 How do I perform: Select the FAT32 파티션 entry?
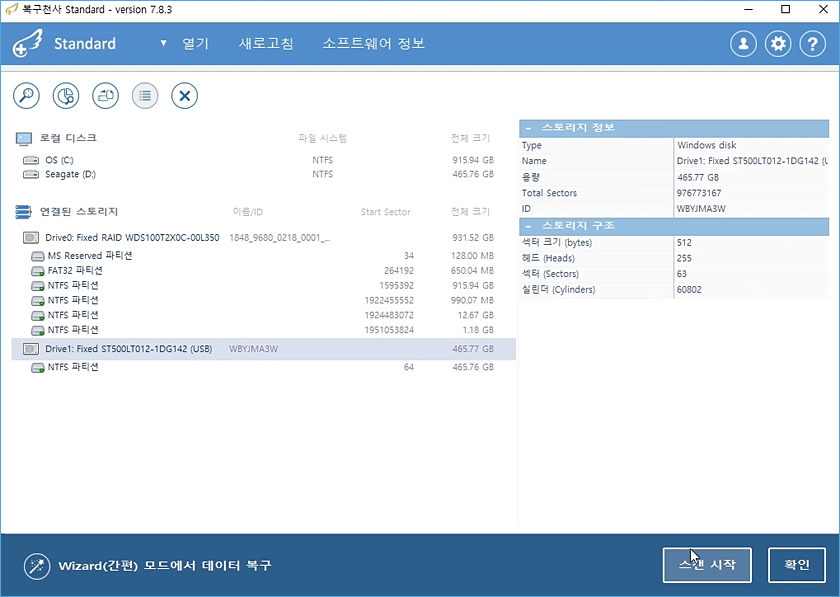tap(75, 270)
